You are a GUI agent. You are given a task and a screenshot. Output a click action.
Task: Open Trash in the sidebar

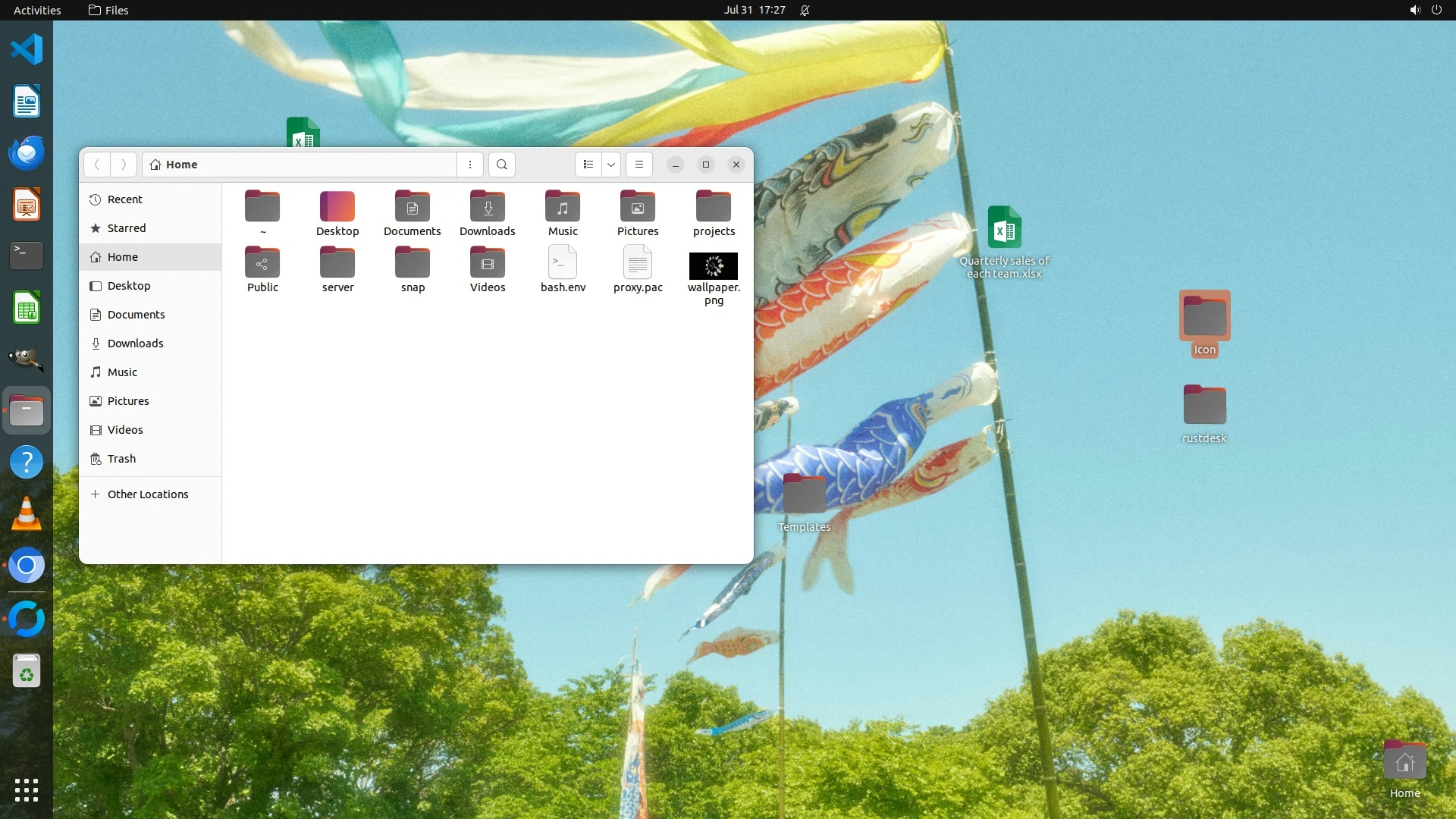point(121,459)
